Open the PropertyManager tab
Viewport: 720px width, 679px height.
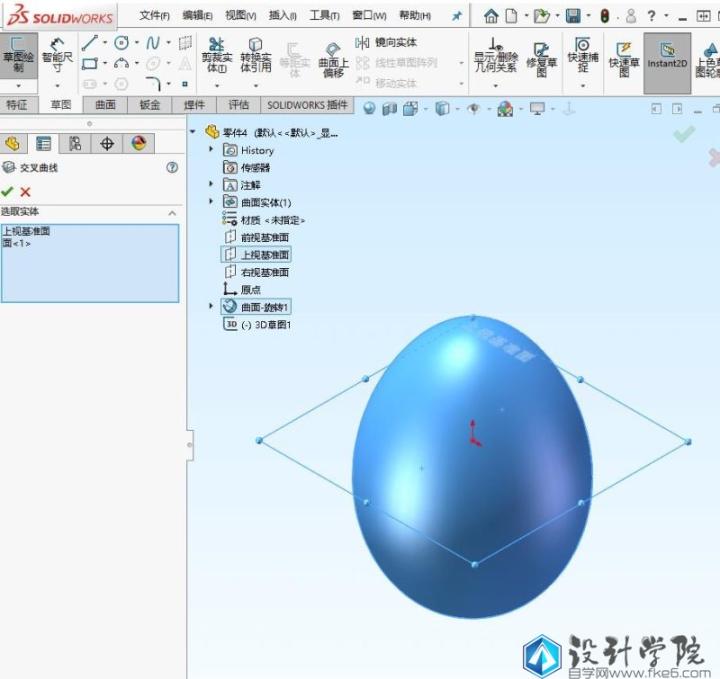[x=44, y=144]
